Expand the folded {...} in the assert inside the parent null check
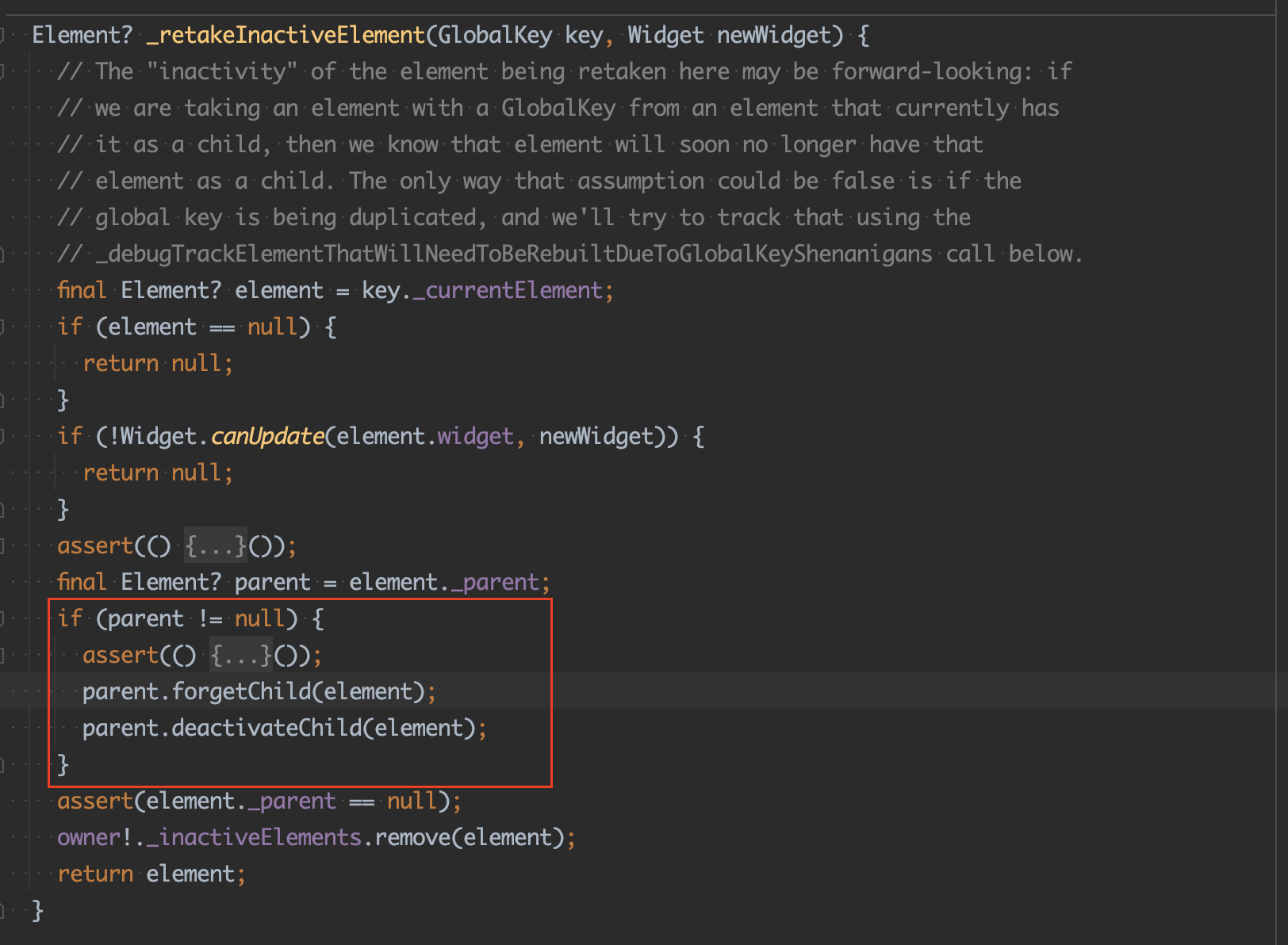1288x945 pixels. tap(241, 655)
